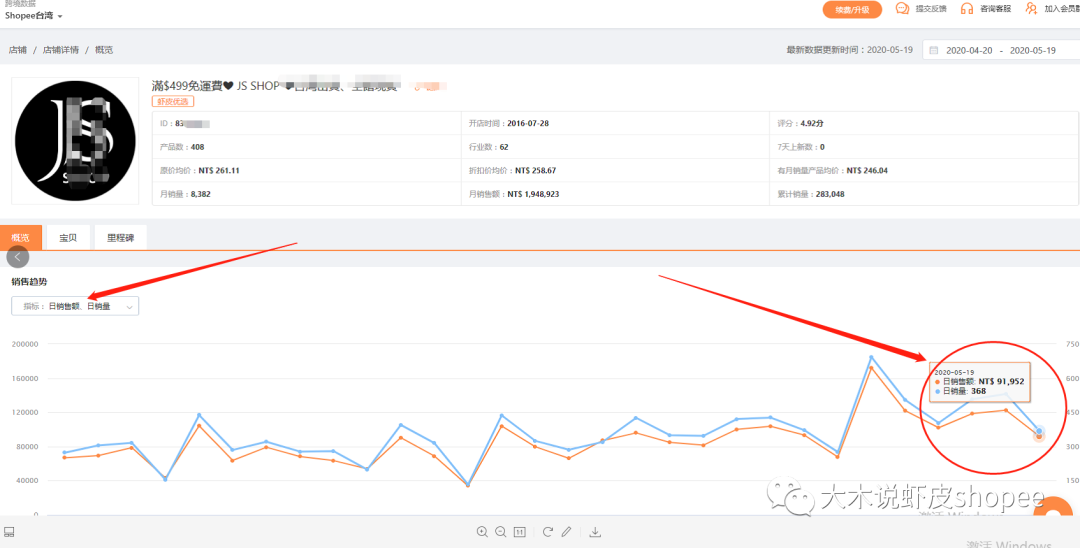Click the 开店时间 2016-07-28 cell
Viewport: 1080px width, 548px height.
[615, 123]
